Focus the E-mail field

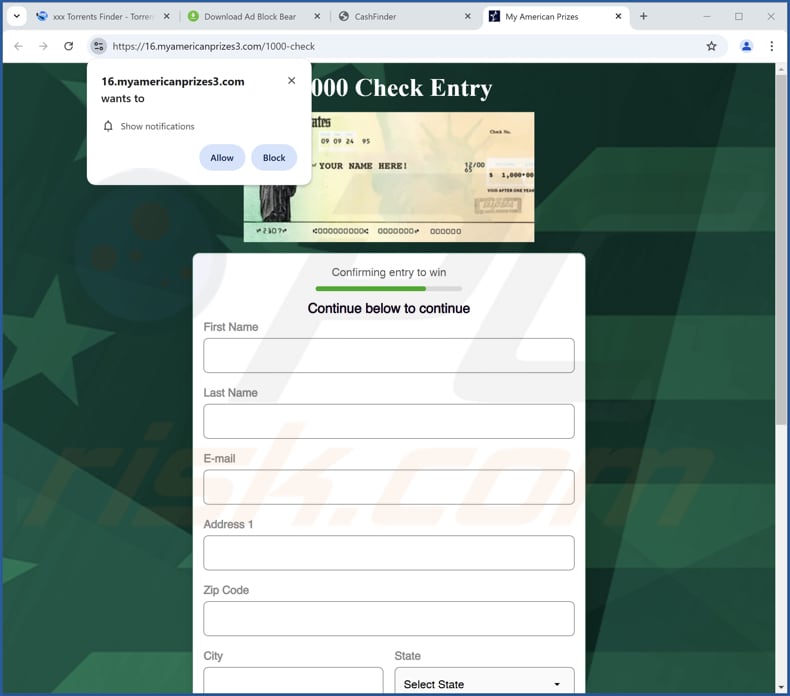pos(389,487)
